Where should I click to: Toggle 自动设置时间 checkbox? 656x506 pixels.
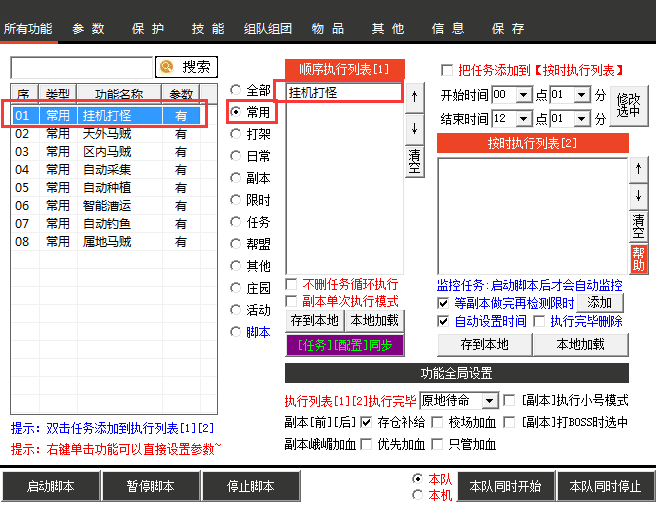(444, 322)
